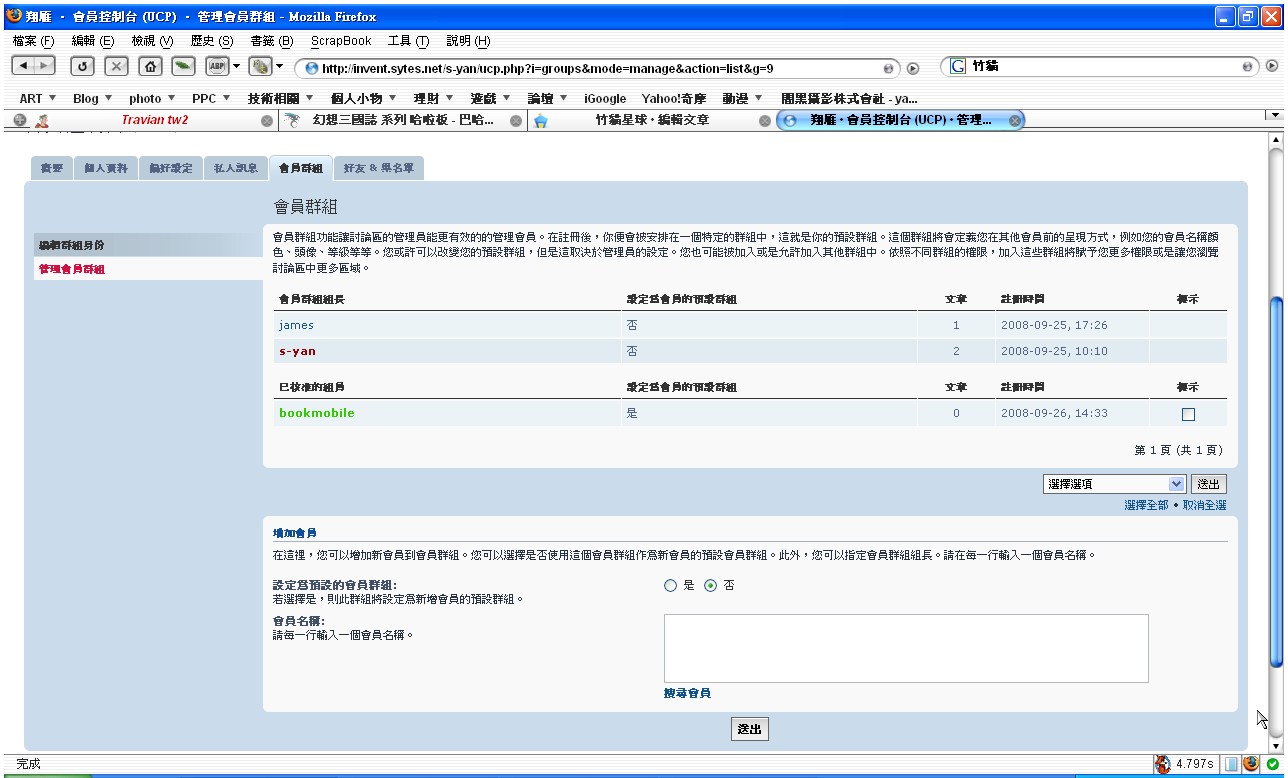The width and height of the screenshot is (1288, 778).
Task: Tick the checkbox in bookmobile row
Action: click(1188, 414)
